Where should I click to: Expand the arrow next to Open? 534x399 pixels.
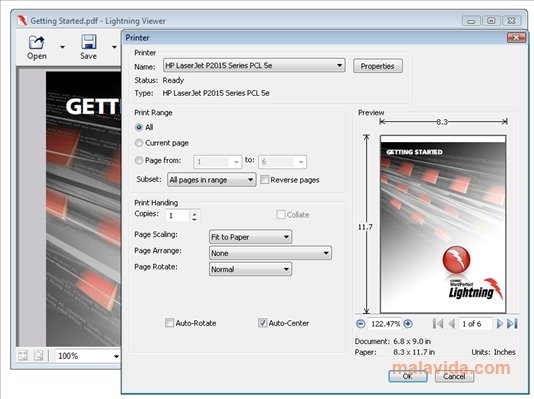62,47
